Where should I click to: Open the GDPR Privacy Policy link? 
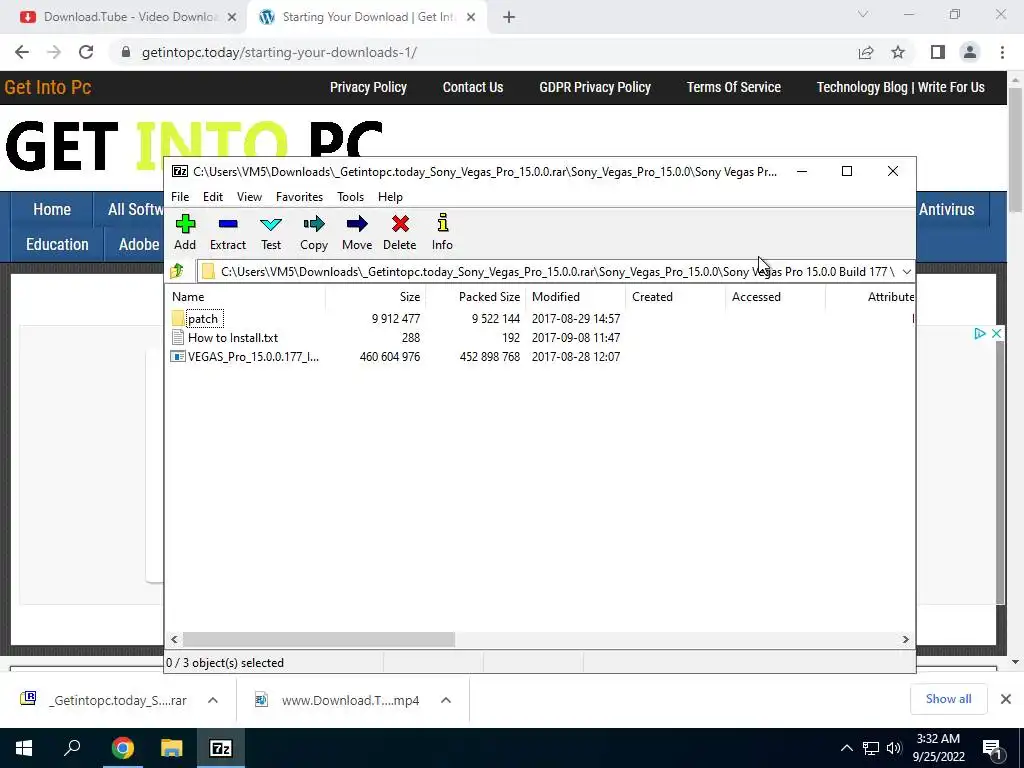pos(595,88)
